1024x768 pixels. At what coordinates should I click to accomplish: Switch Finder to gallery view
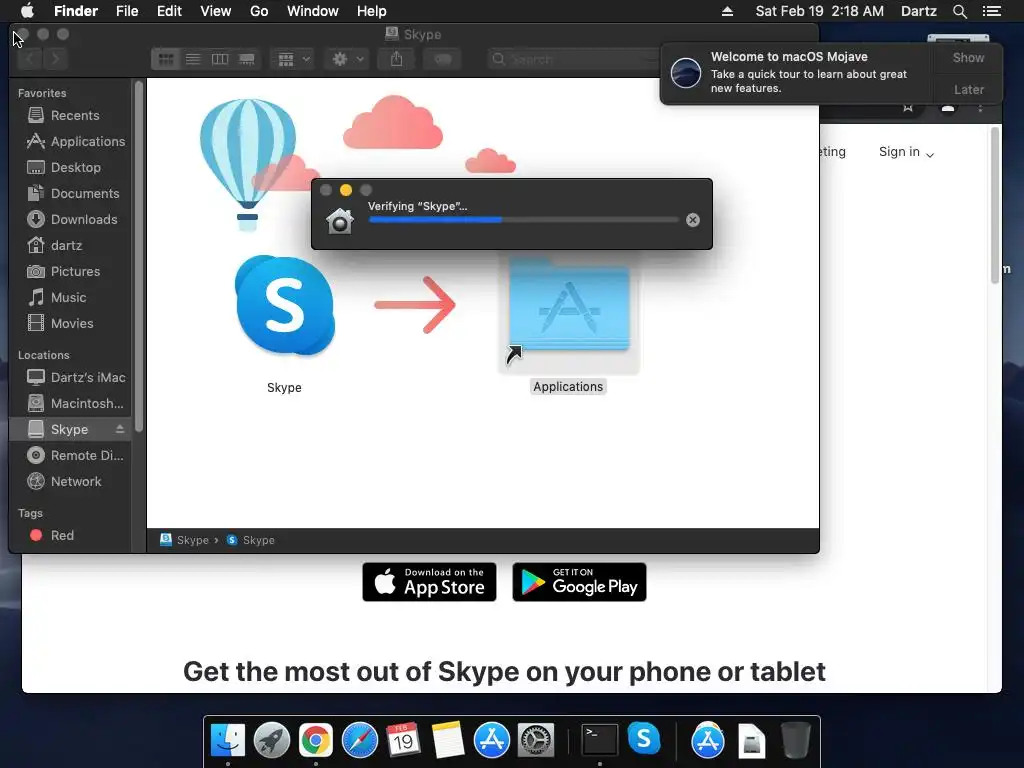pyautogui.click(x=247, y=59)
